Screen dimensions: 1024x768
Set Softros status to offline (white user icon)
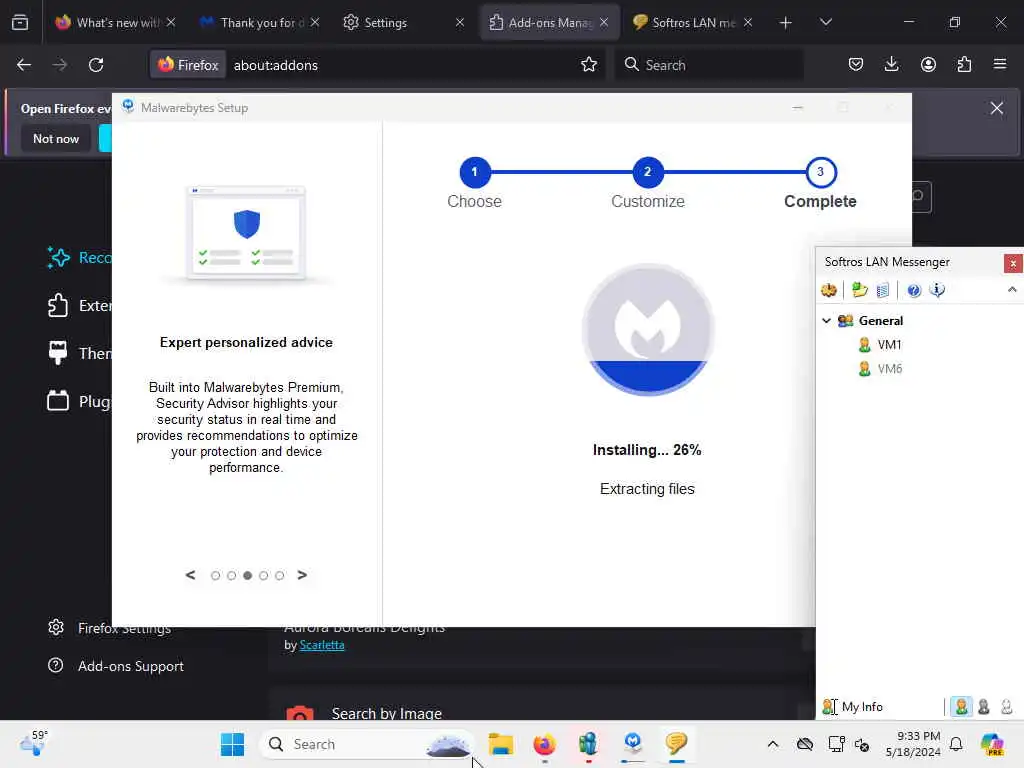pyautogui.click(x=1006, y=707)
